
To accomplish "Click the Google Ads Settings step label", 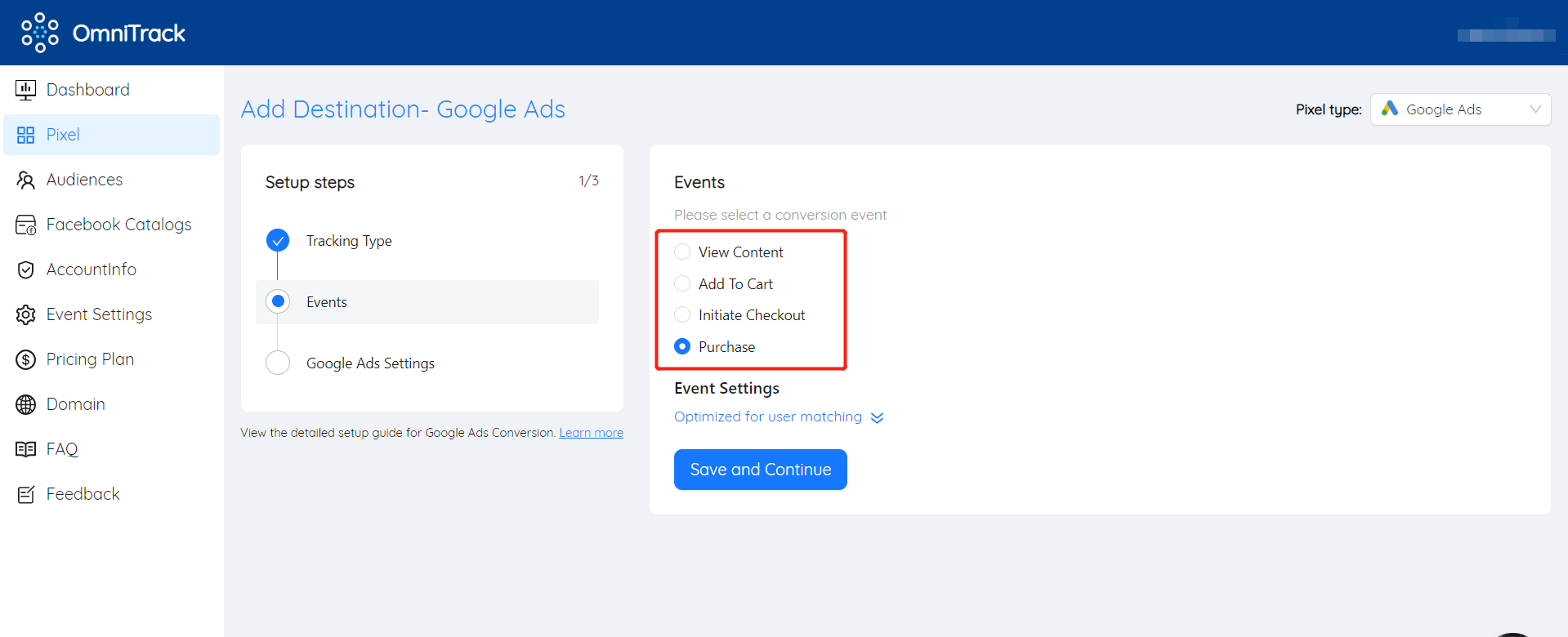I will coord(370,363).
